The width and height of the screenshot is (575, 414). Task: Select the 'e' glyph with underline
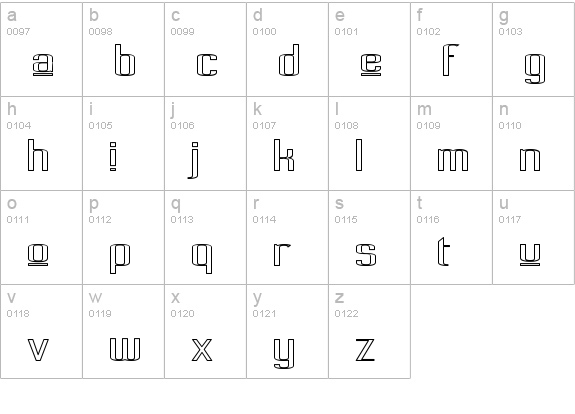pos(369,50)
